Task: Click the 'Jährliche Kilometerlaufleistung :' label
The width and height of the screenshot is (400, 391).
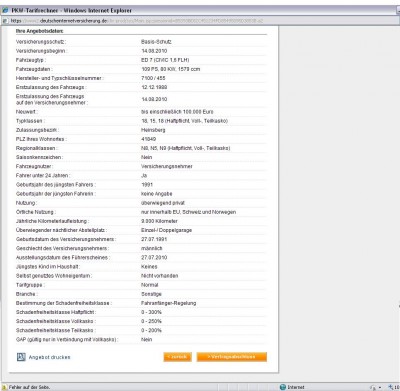Action: (x=53, y=221)
